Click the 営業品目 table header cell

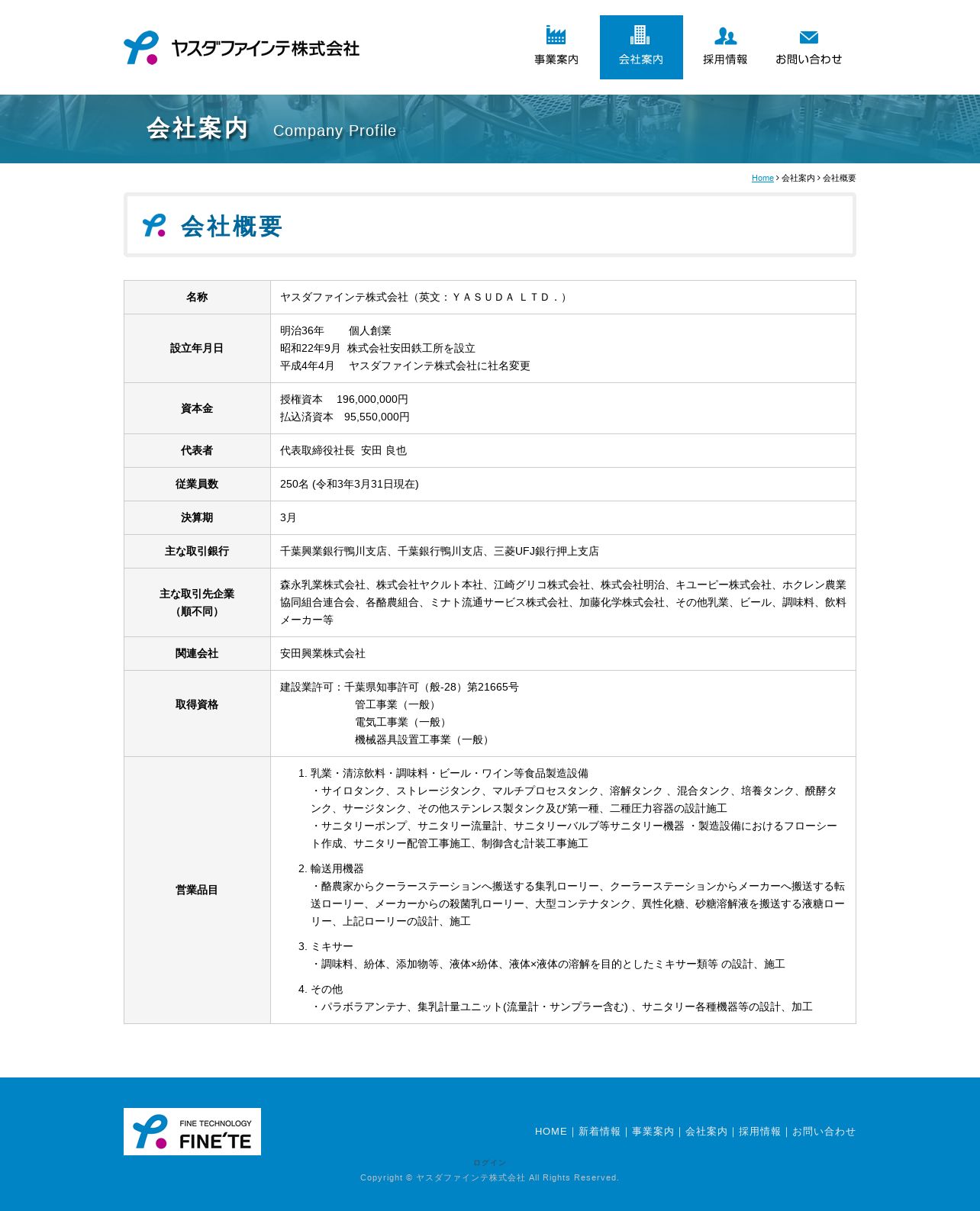(197, 891)
